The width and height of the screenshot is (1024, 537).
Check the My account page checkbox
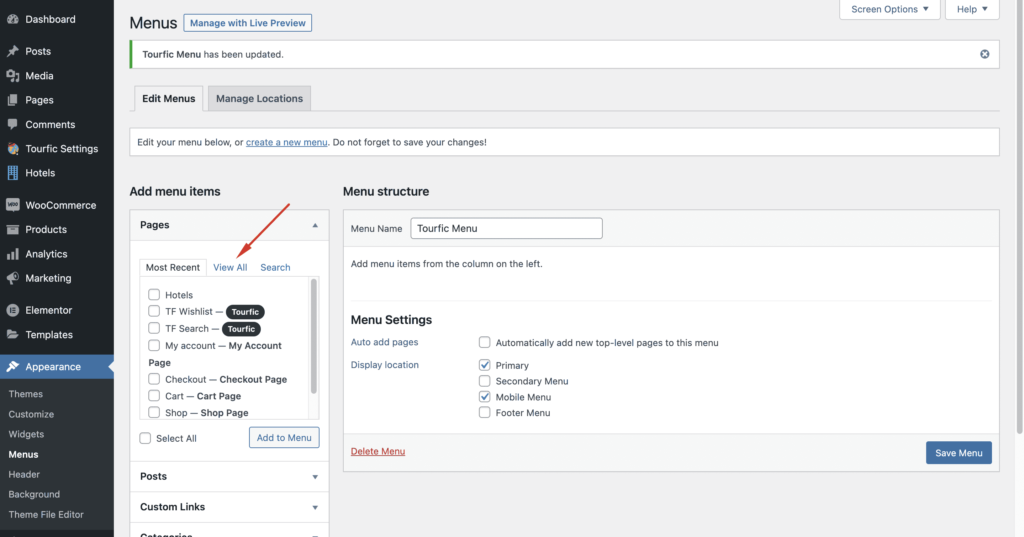point(154,345)
